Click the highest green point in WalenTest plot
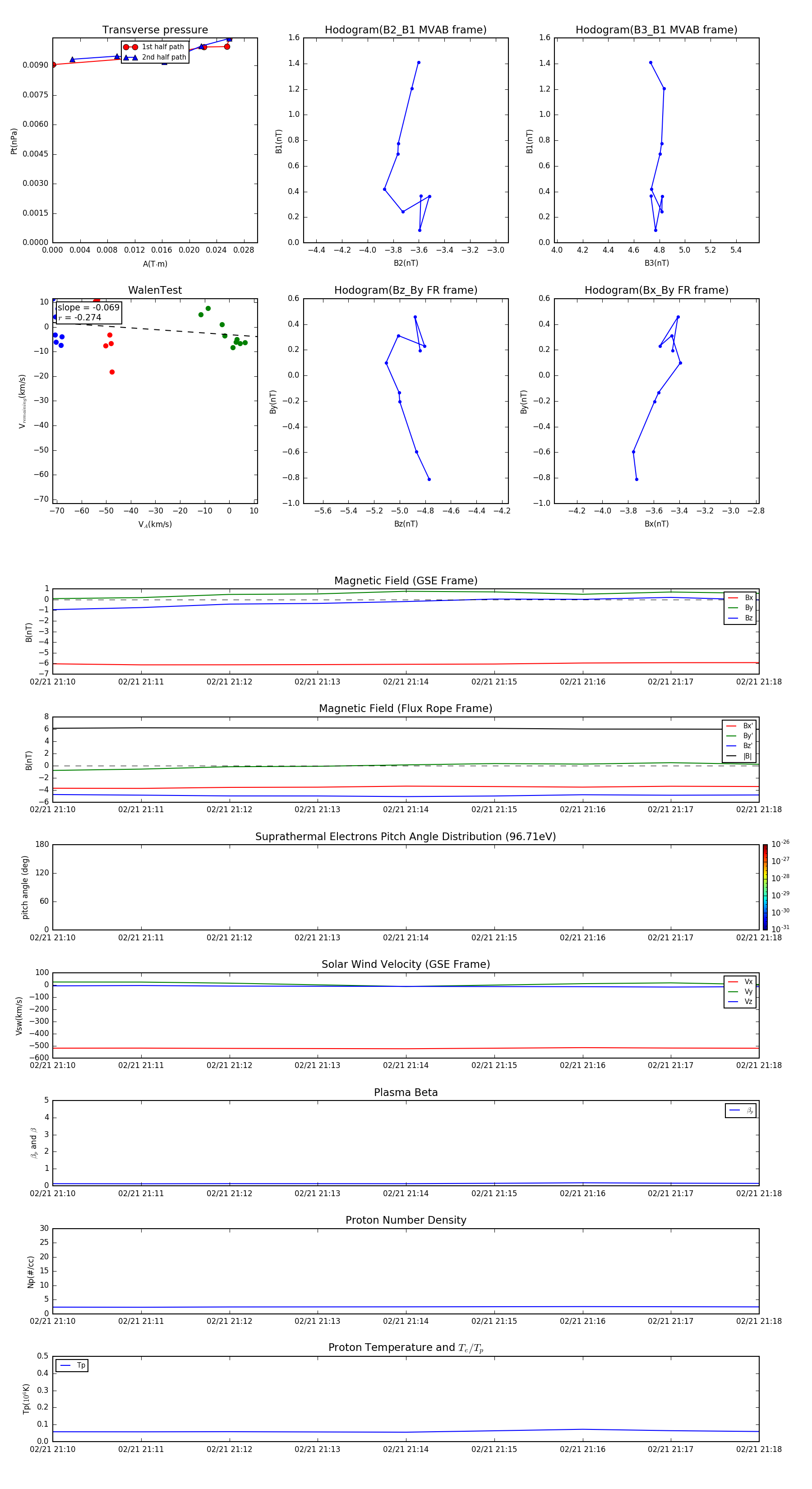The height and width of the screenshot is (1489, 812). click(x=208, y=308)
